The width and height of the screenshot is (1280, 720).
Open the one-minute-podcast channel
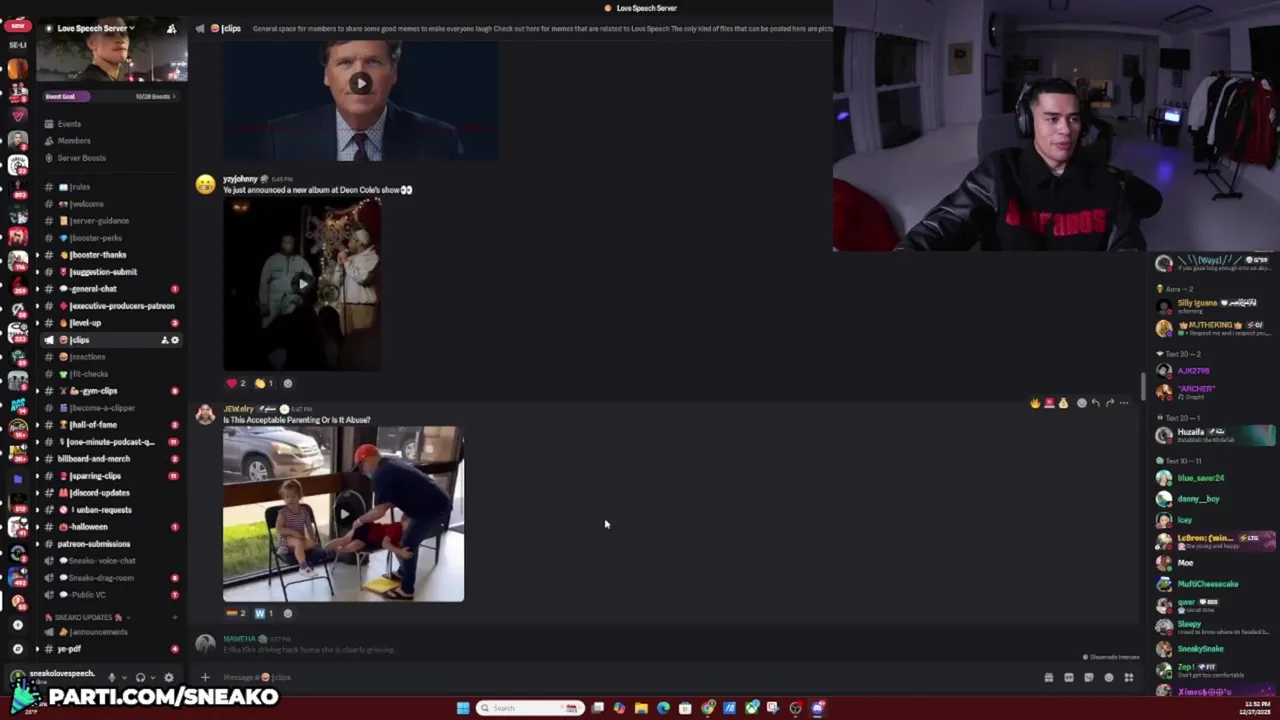tap(110, 442)
